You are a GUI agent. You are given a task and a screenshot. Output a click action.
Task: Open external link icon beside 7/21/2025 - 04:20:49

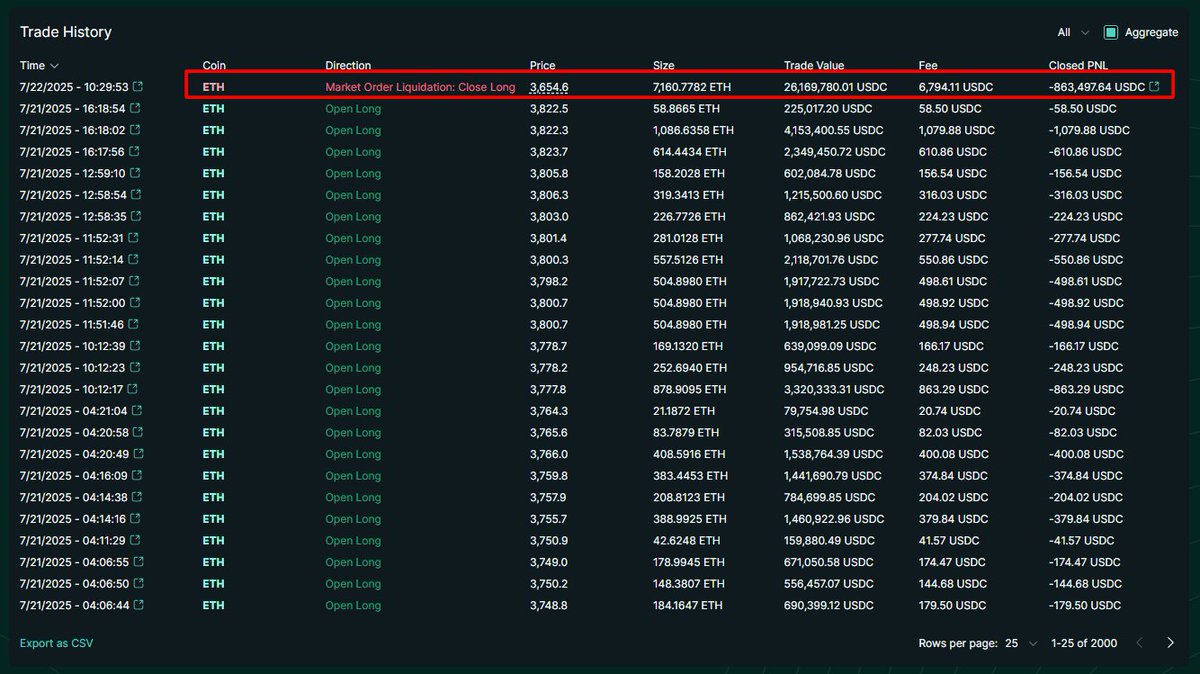tap(137, 454)
